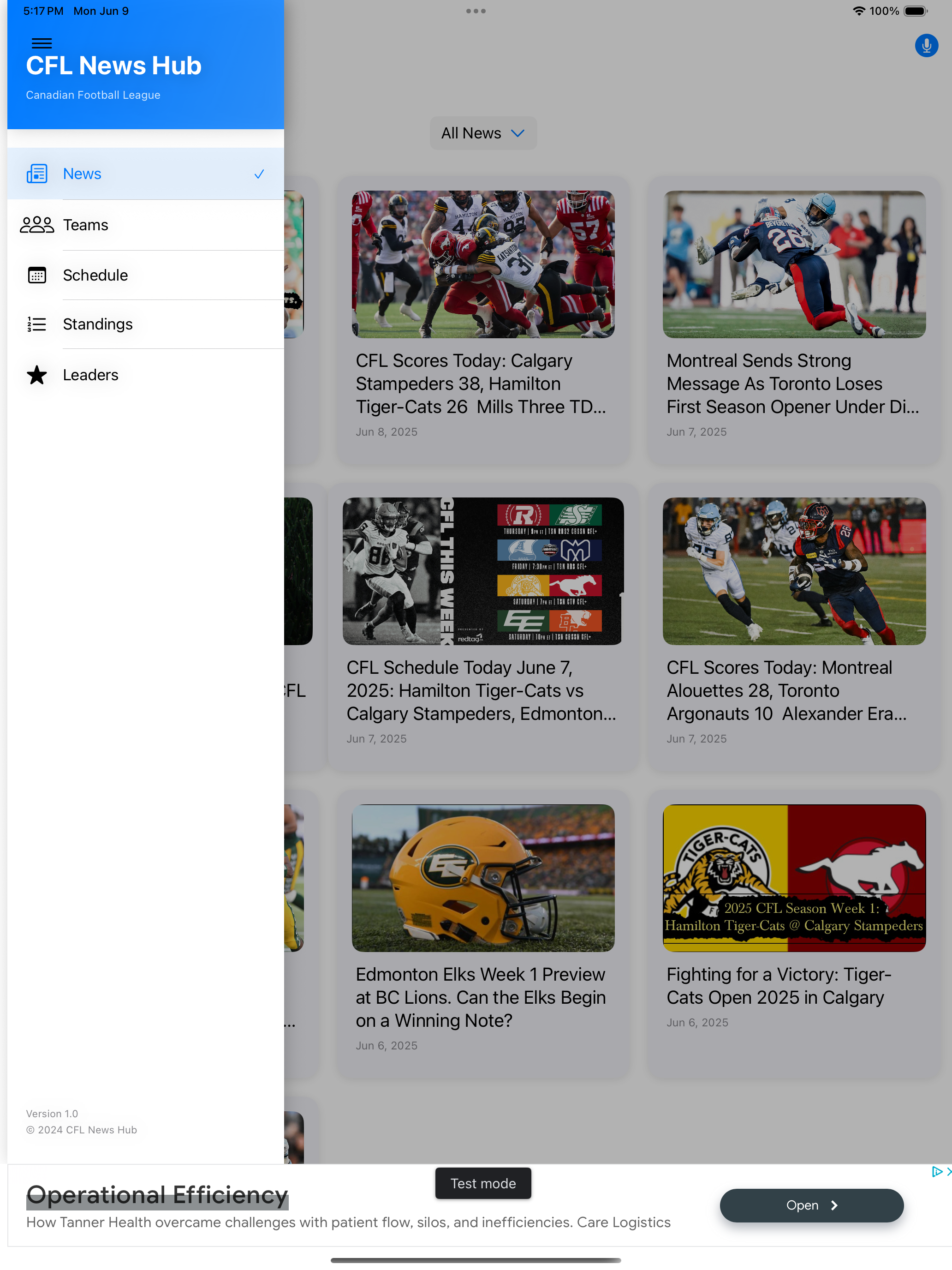Select the News newspaper icon
This screenshot has height=1270, width=952.
37,174
